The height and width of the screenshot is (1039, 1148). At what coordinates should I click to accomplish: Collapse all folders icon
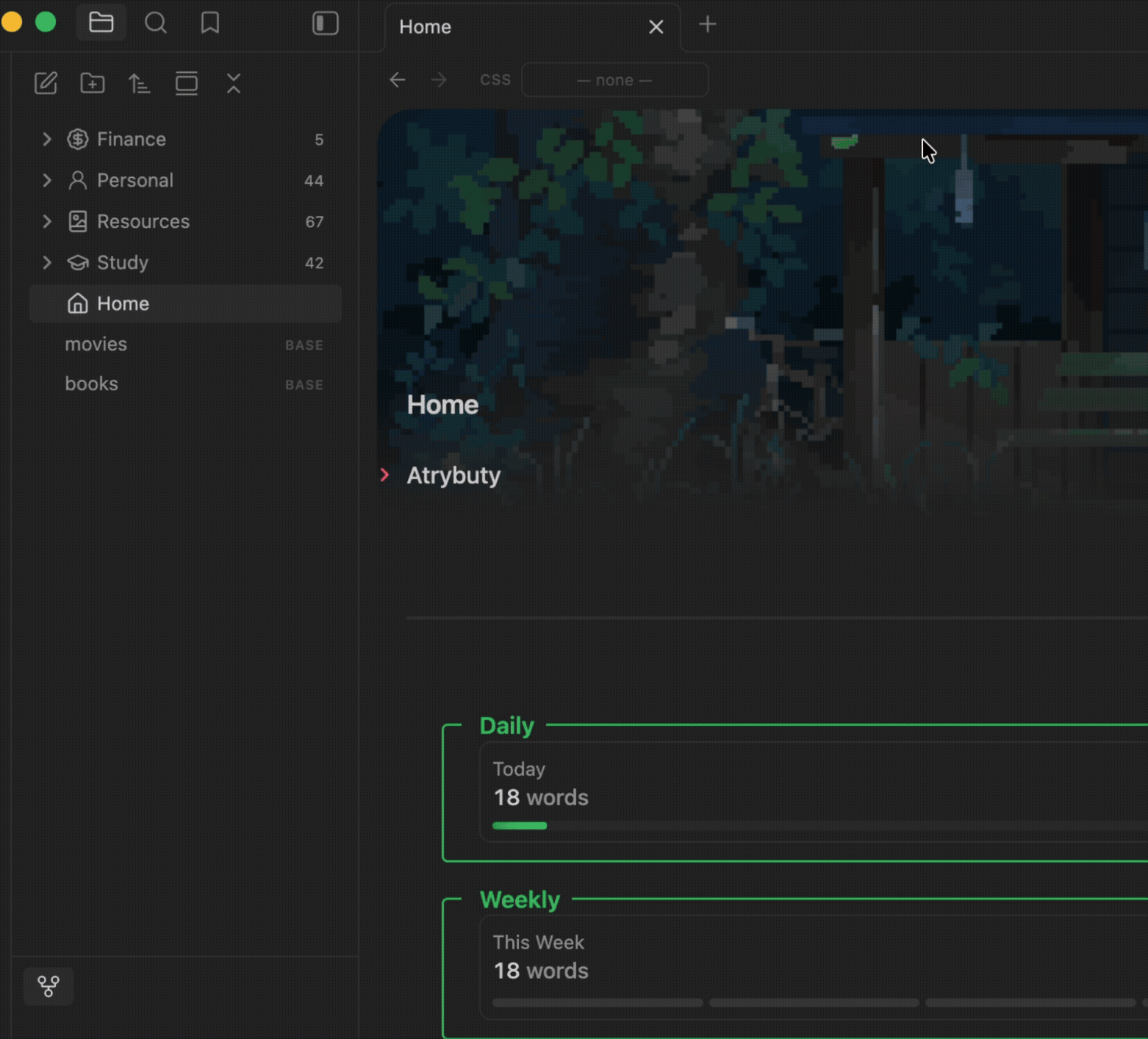point(234,83)
